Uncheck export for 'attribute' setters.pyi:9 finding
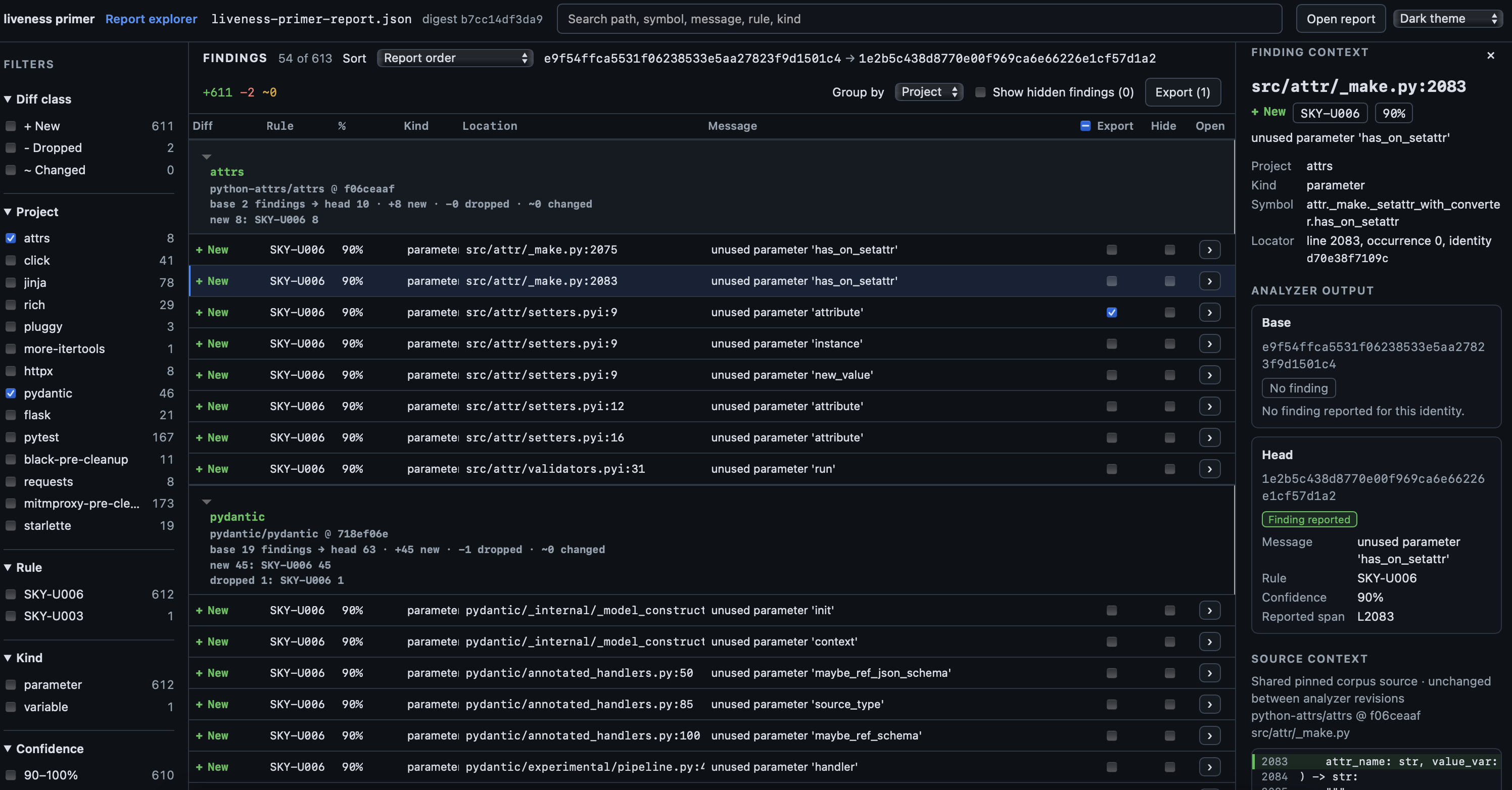The image size is (1512, 790). tap(1111, 313)
